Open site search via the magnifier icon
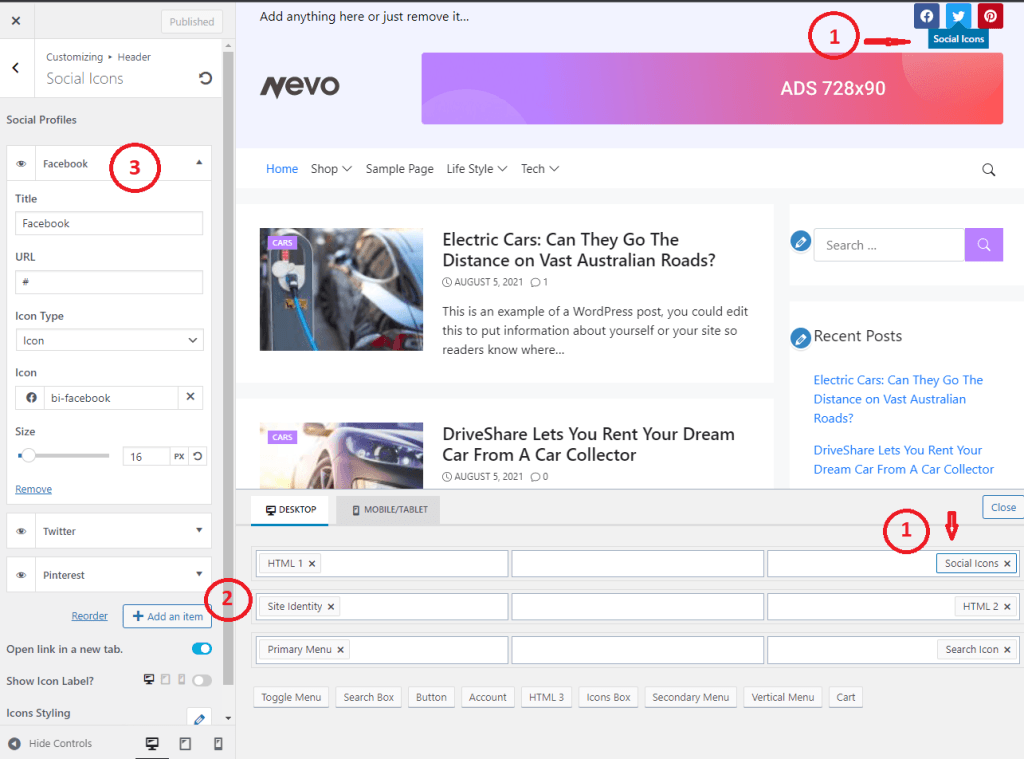The width and height of the screenshot is (1024, 759). [x=989, y=169]
